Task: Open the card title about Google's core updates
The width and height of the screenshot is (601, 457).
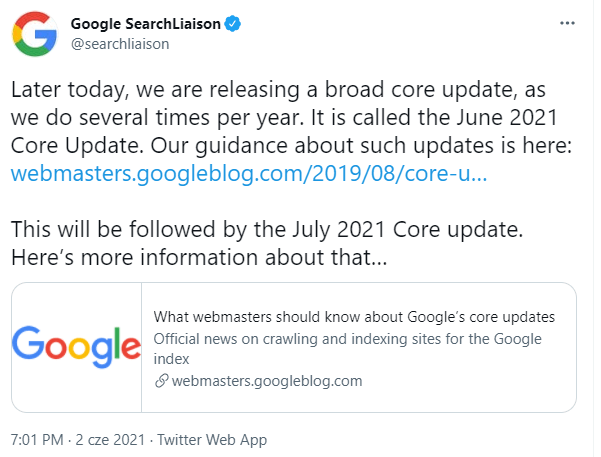Action: point(354,317)
